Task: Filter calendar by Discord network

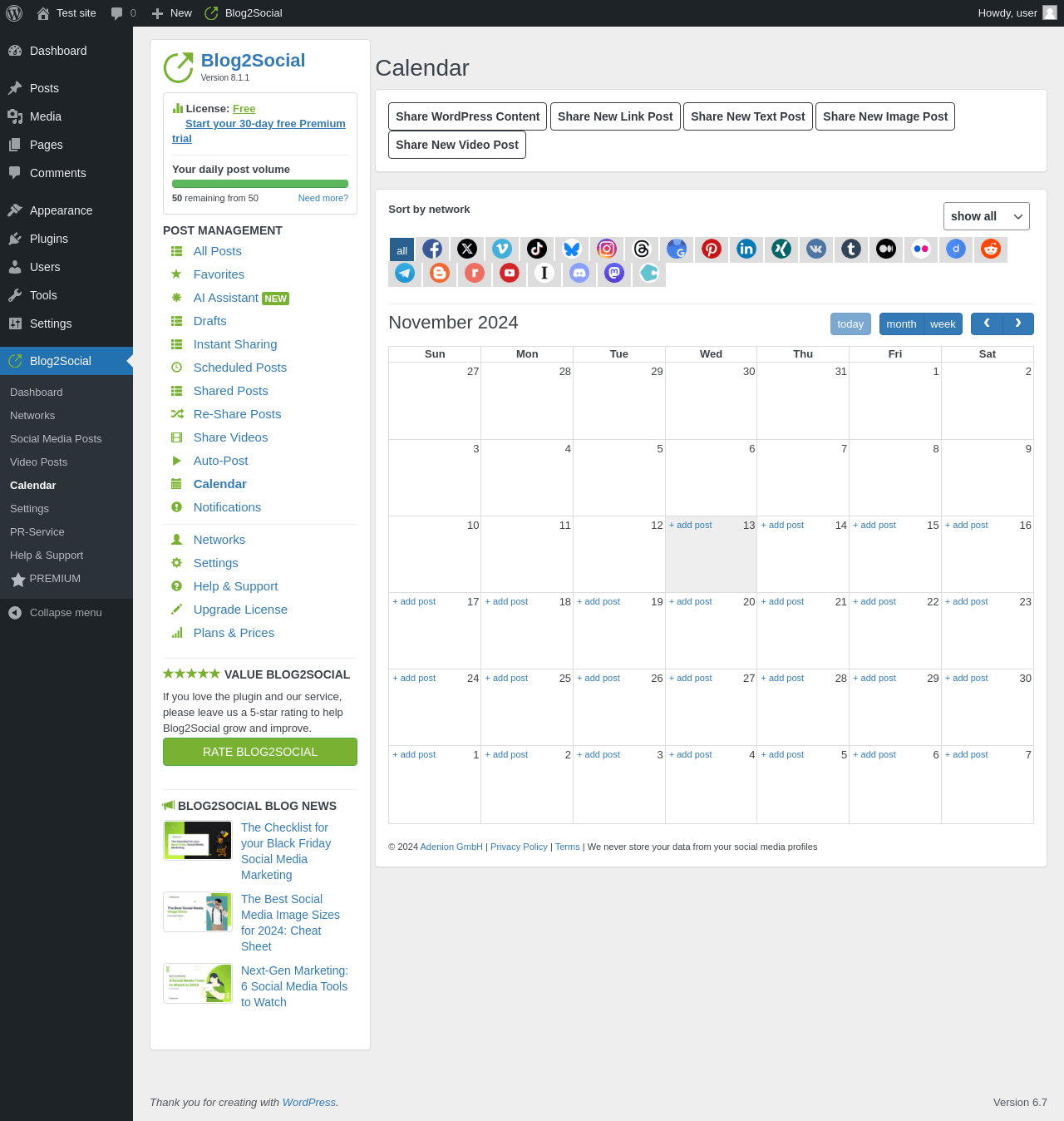Action: pyautogui.click(x=579, y=273)
